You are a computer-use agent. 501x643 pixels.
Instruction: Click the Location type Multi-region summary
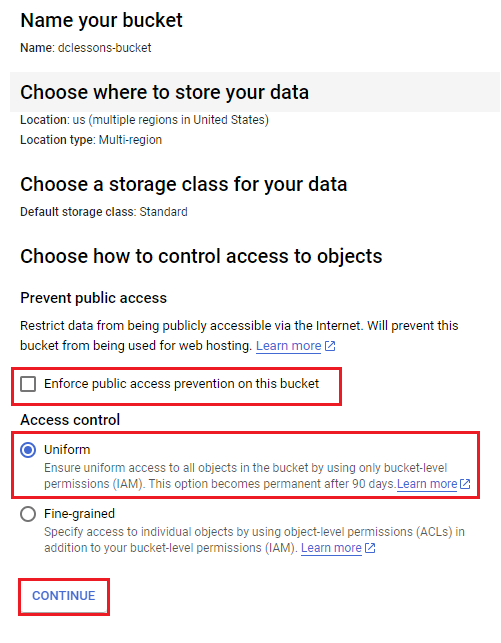[x=91, y=140]
